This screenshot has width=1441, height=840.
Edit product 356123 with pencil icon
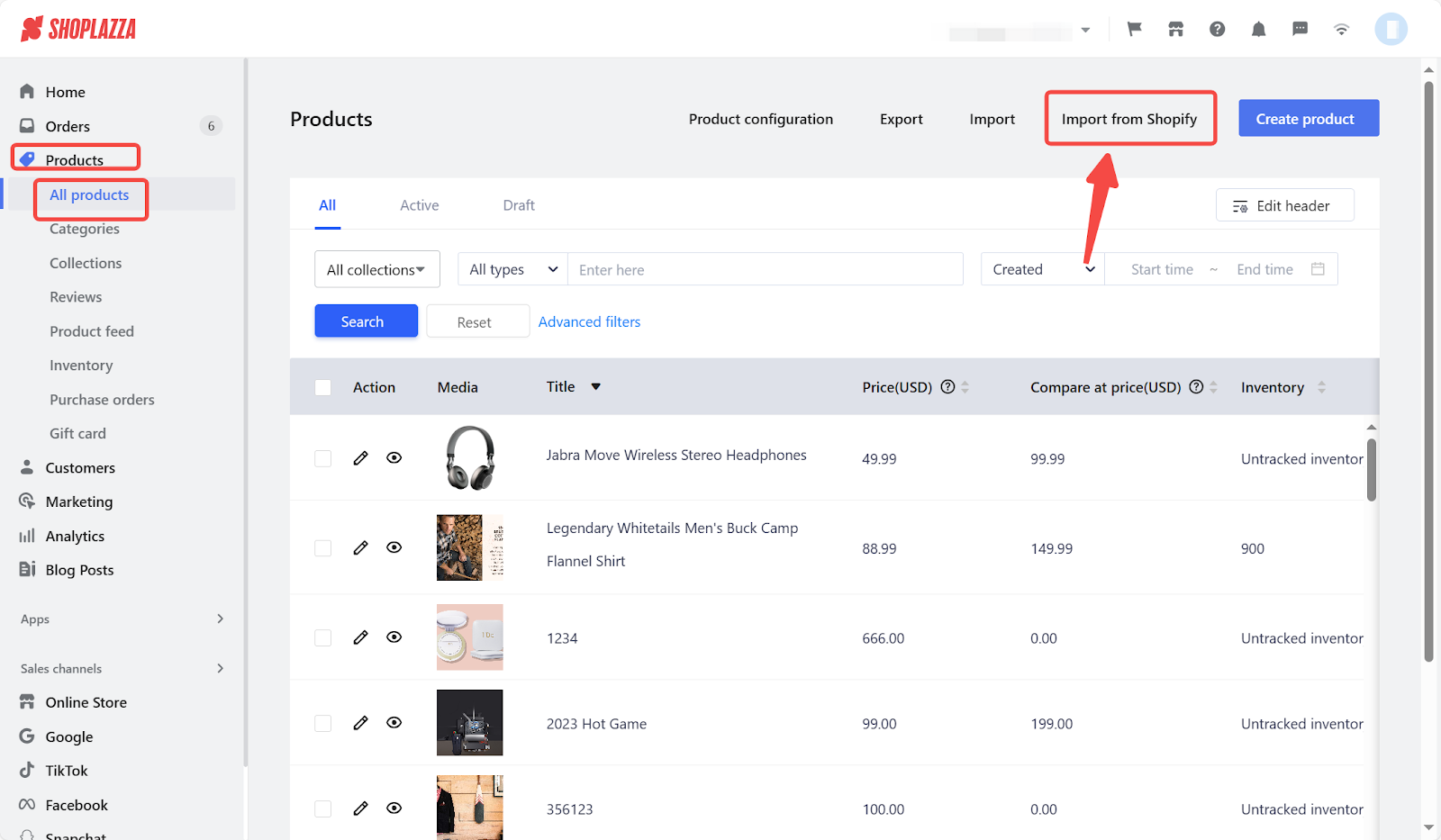pos(361,808)
